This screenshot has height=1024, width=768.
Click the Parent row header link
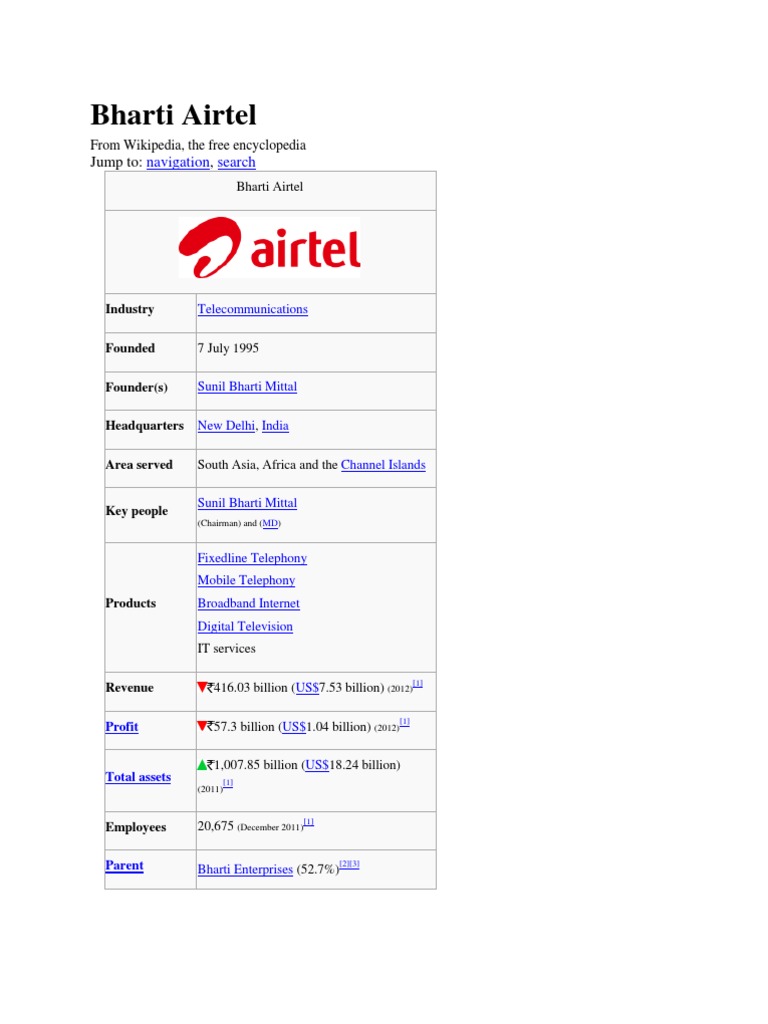point(124,865)
